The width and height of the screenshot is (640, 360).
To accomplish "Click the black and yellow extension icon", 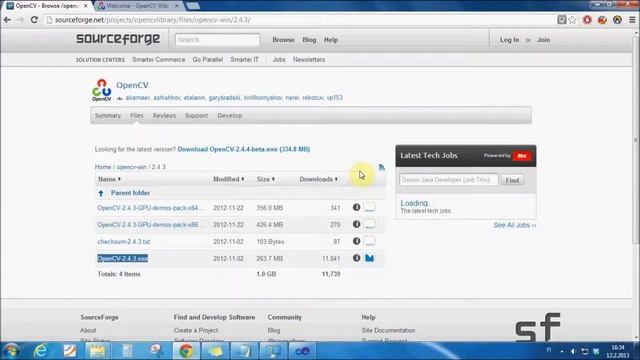I will [x=617, y=20].
